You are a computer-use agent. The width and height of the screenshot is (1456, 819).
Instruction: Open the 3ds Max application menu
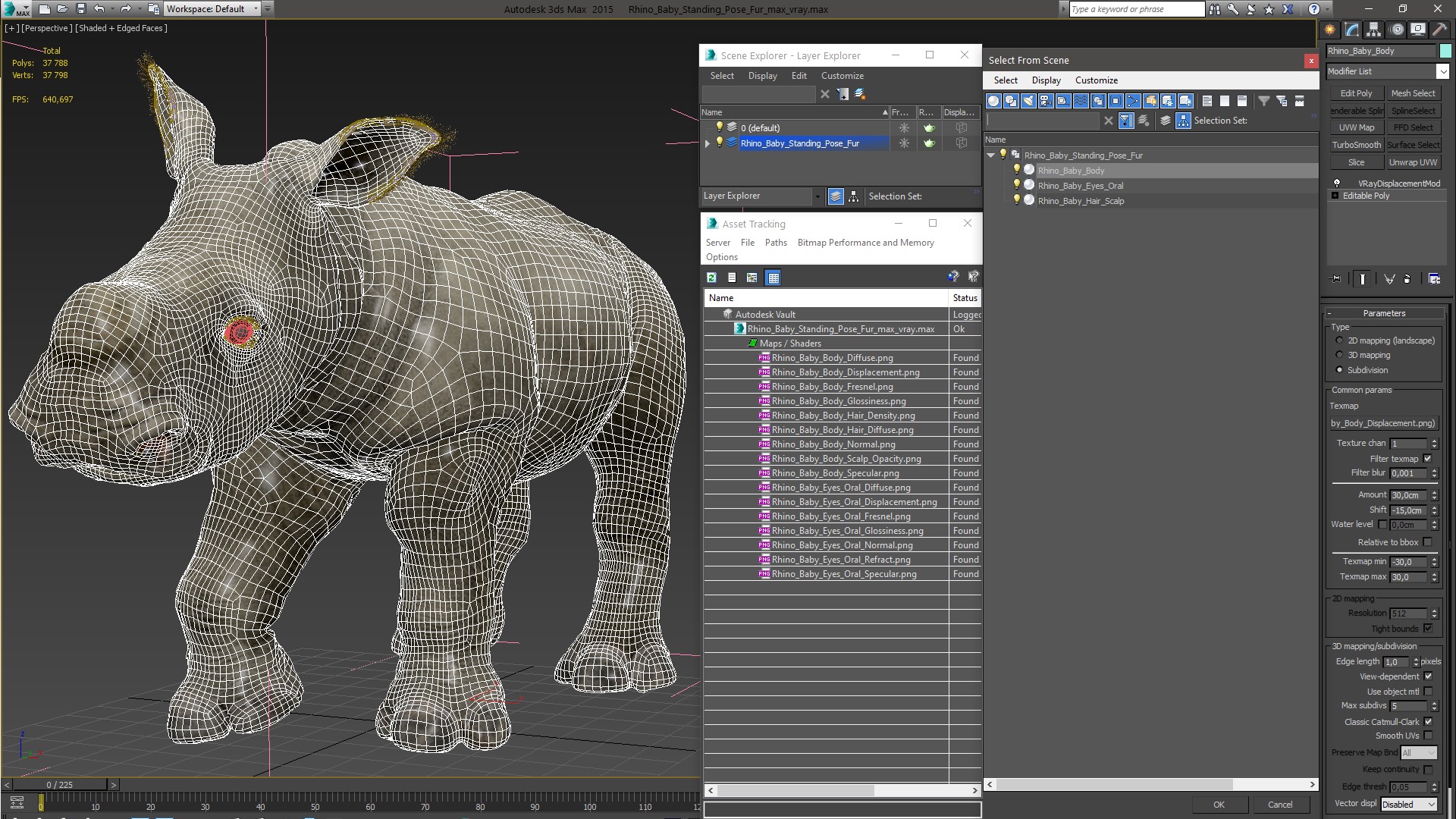tap(15, 9)
